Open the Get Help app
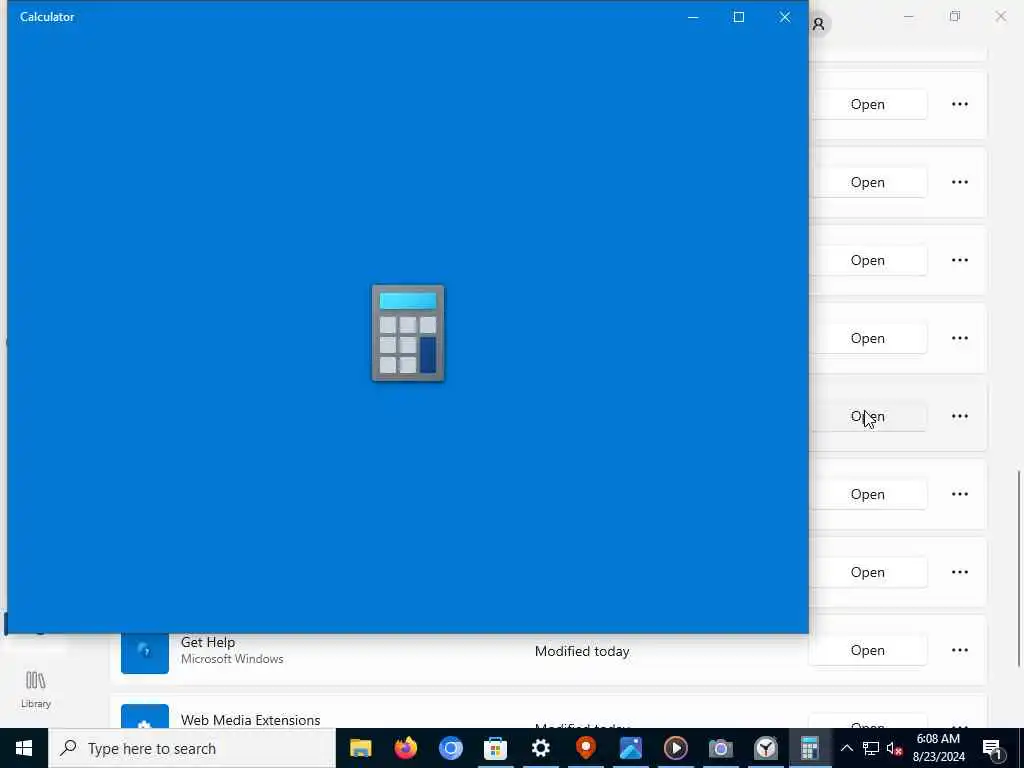The height and width of the screenshot is (768, 1024). pyautogui.click(x=867, y=650)
